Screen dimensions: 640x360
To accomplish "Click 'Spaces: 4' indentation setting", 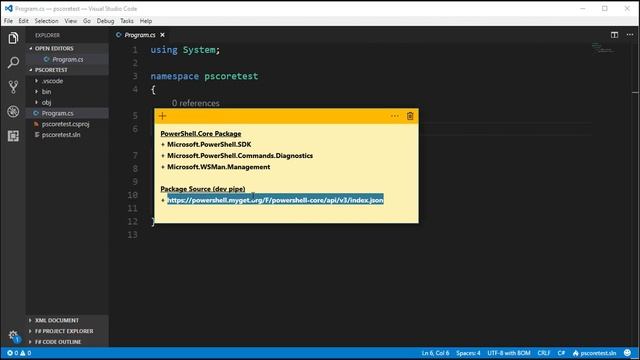I will pyautogui.click(x=468, y=353).
